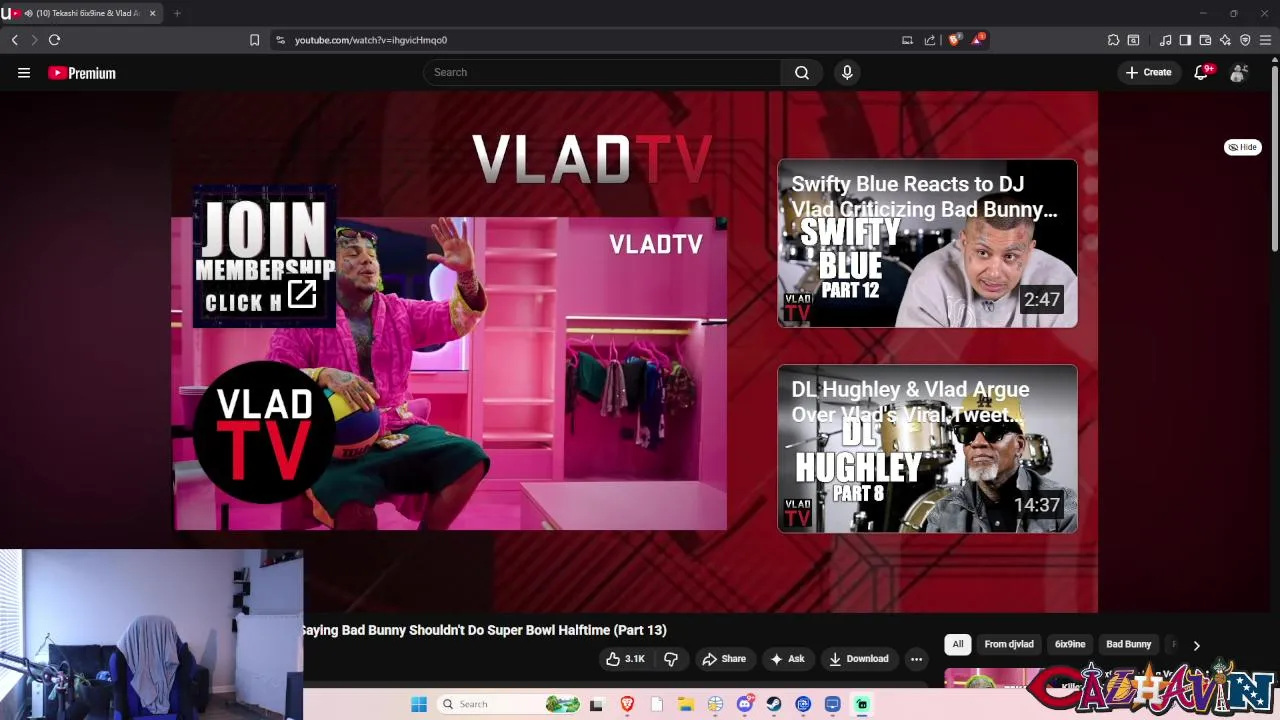Screen dimensions: 1280x720
Task: Download the video
Action: pos(858,659)
